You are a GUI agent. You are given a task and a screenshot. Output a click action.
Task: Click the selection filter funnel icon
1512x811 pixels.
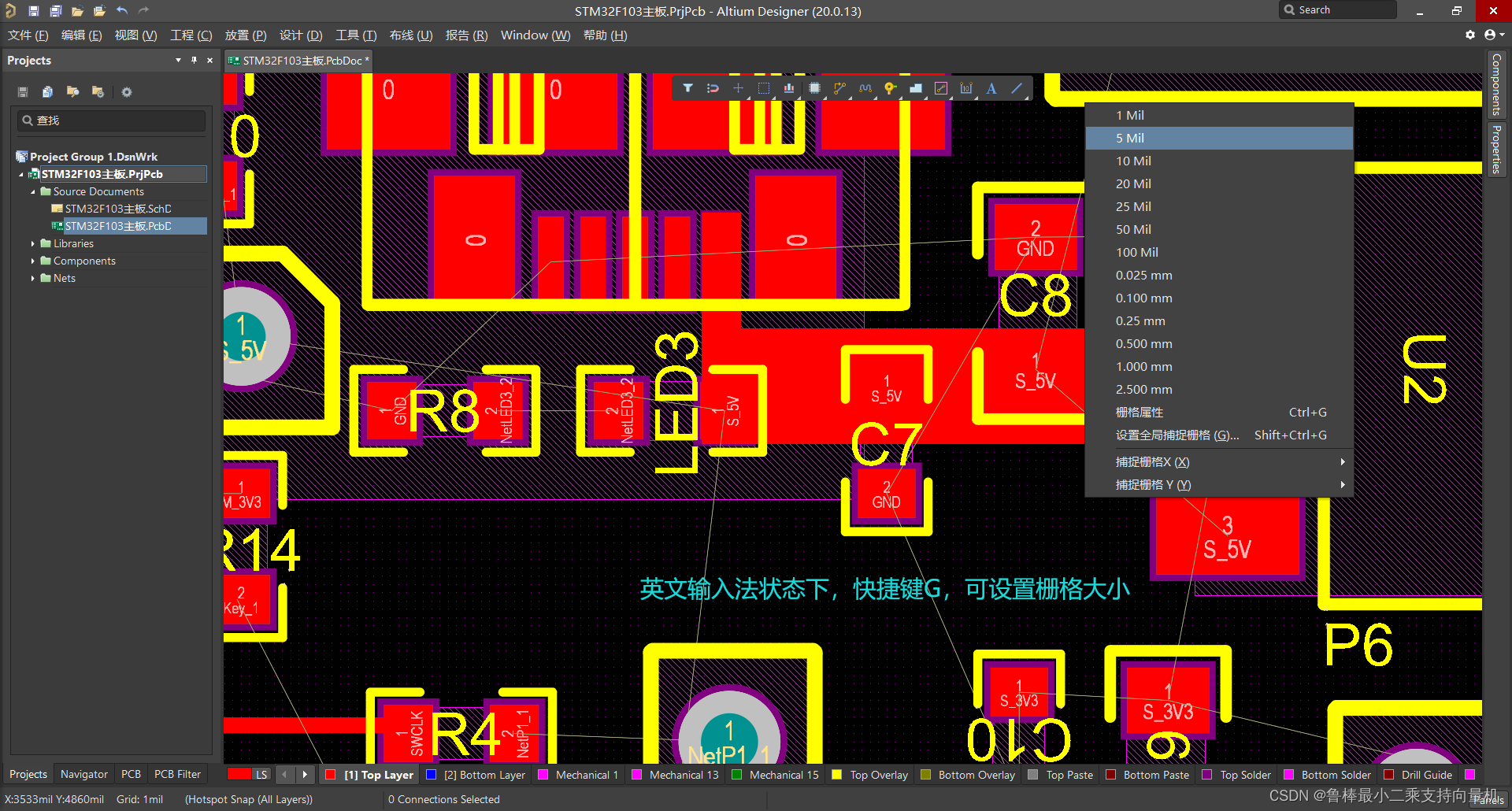[687, 88]
